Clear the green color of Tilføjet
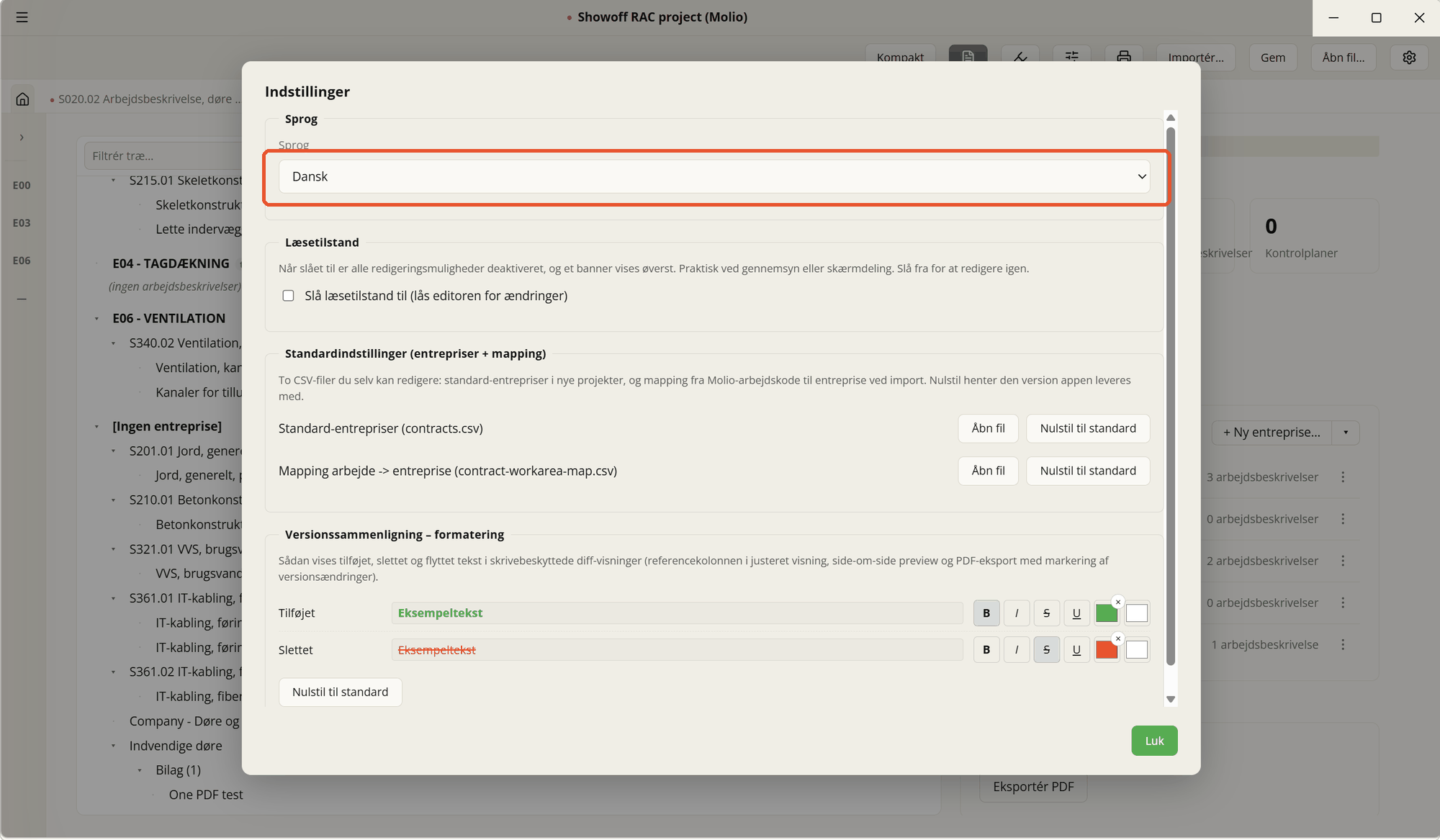Screen dimensions: 1440x840 point(1118,602)
